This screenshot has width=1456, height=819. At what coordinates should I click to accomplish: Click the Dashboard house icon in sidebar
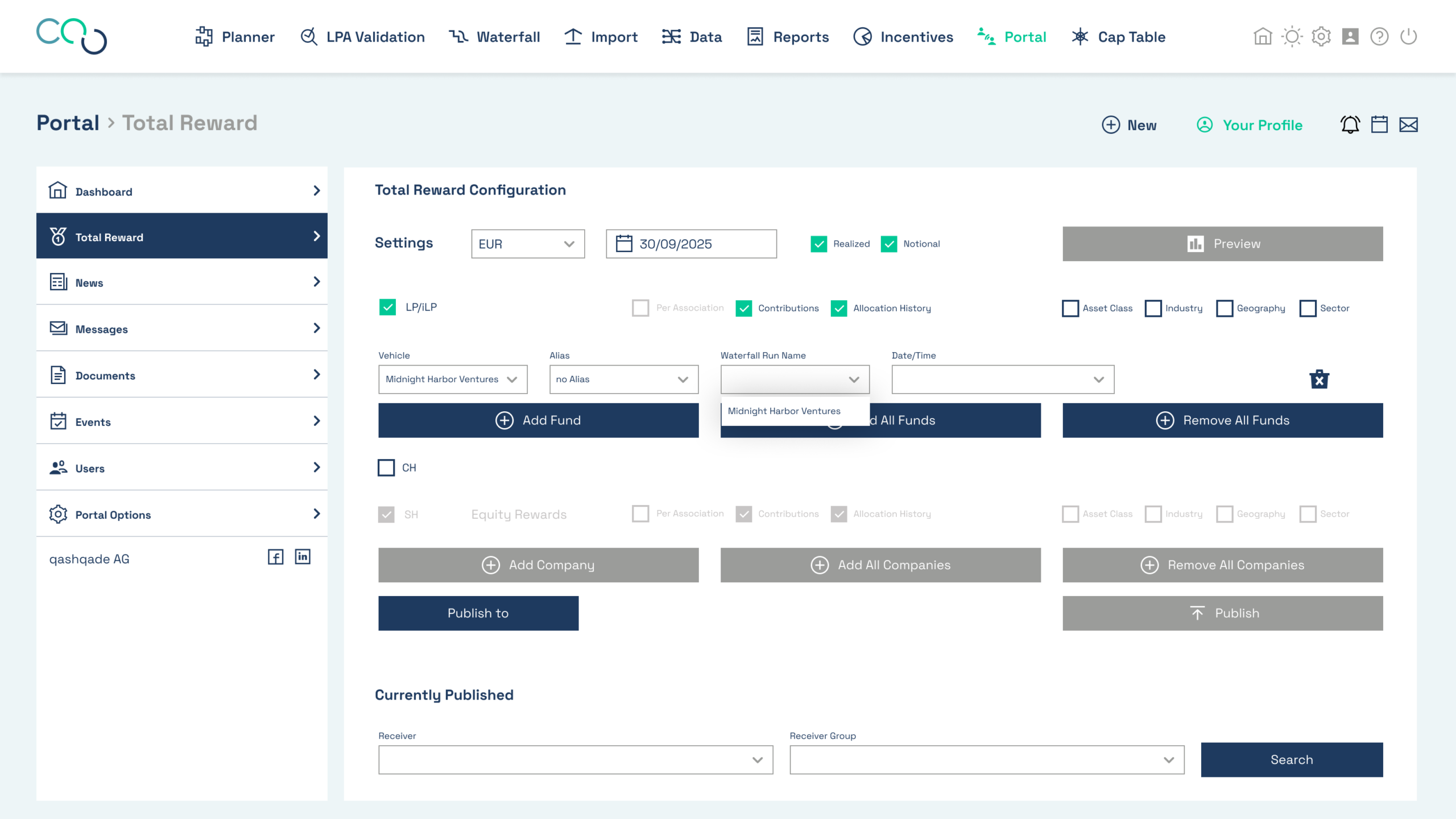(x=57, y=191)
